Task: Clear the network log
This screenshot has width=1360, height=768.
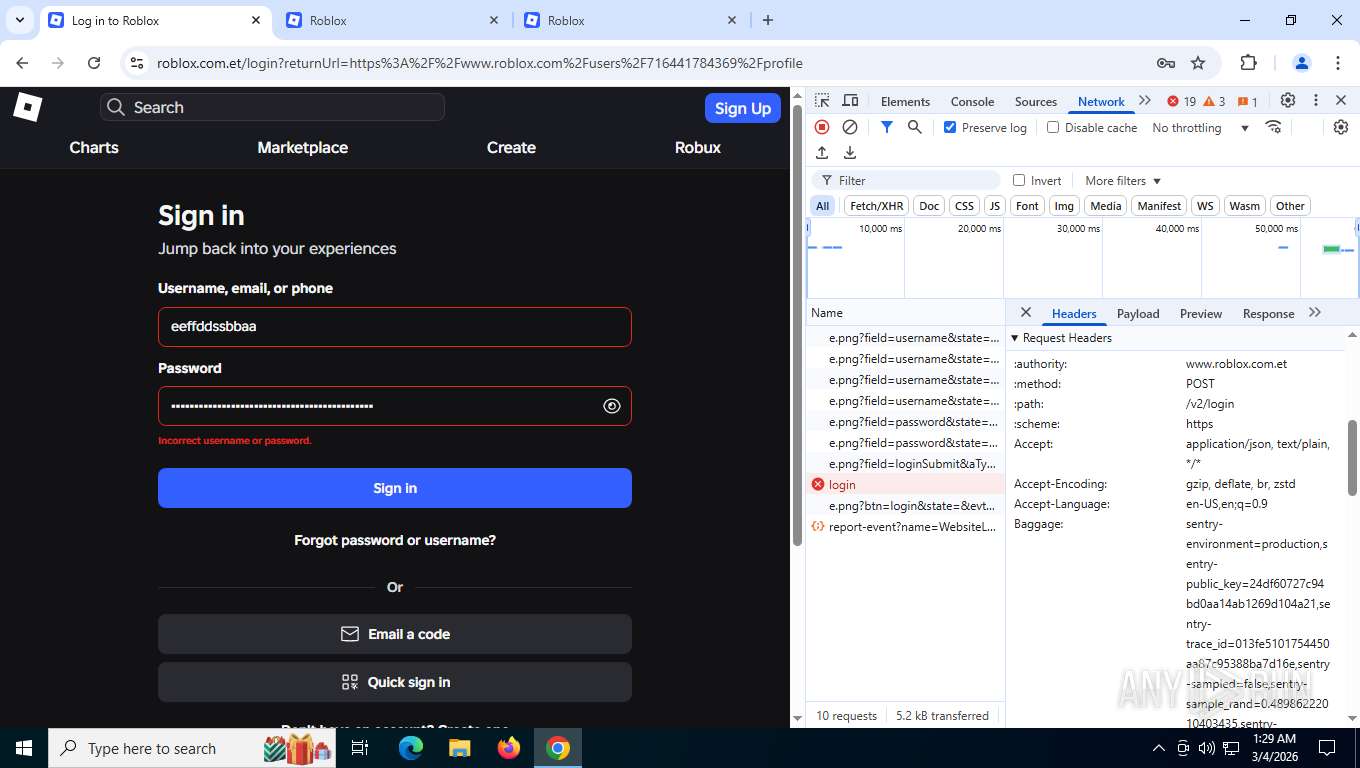Action: 850,127
